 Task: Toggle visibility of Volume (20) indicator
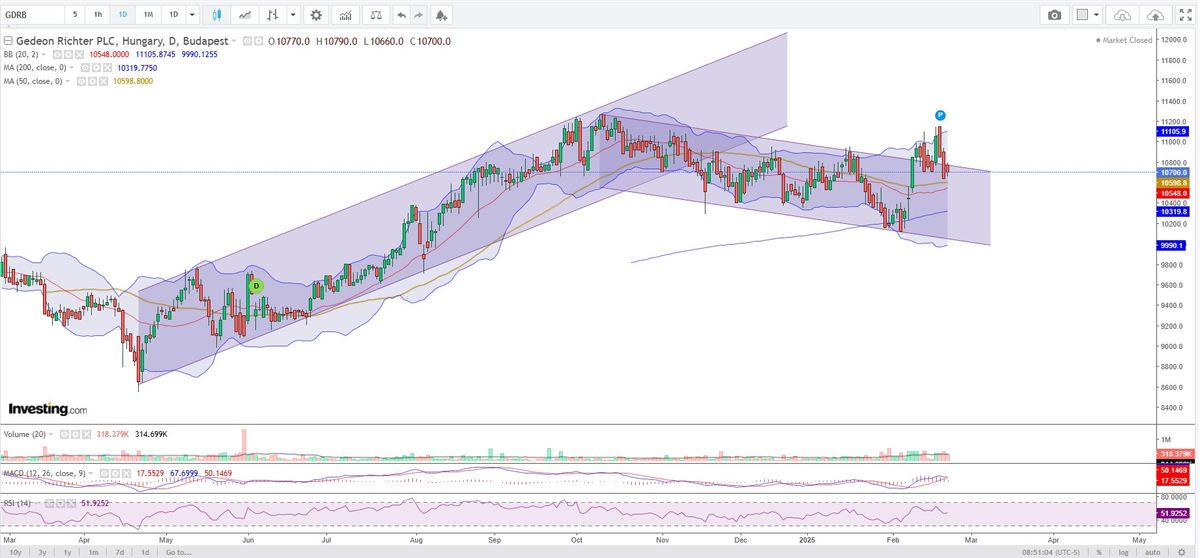64,434
